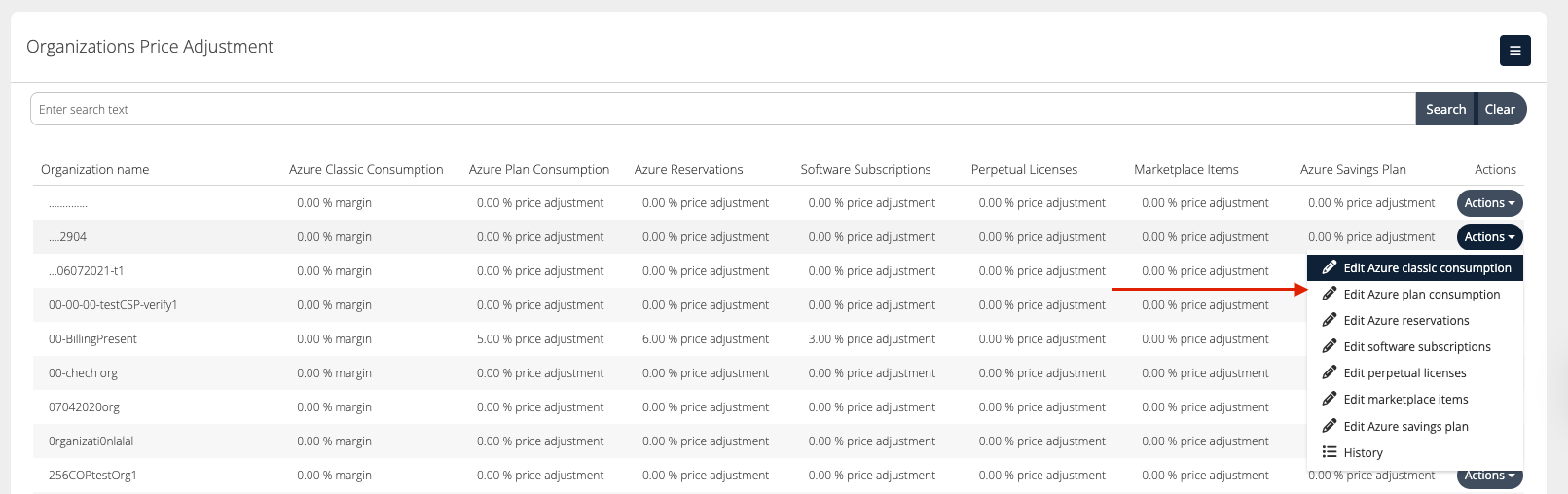Image resolution: width=1568 pixels, height=494 pixels.
Task: Select Edit software subscriptions from menu
Action: [x=1415, y=346]
